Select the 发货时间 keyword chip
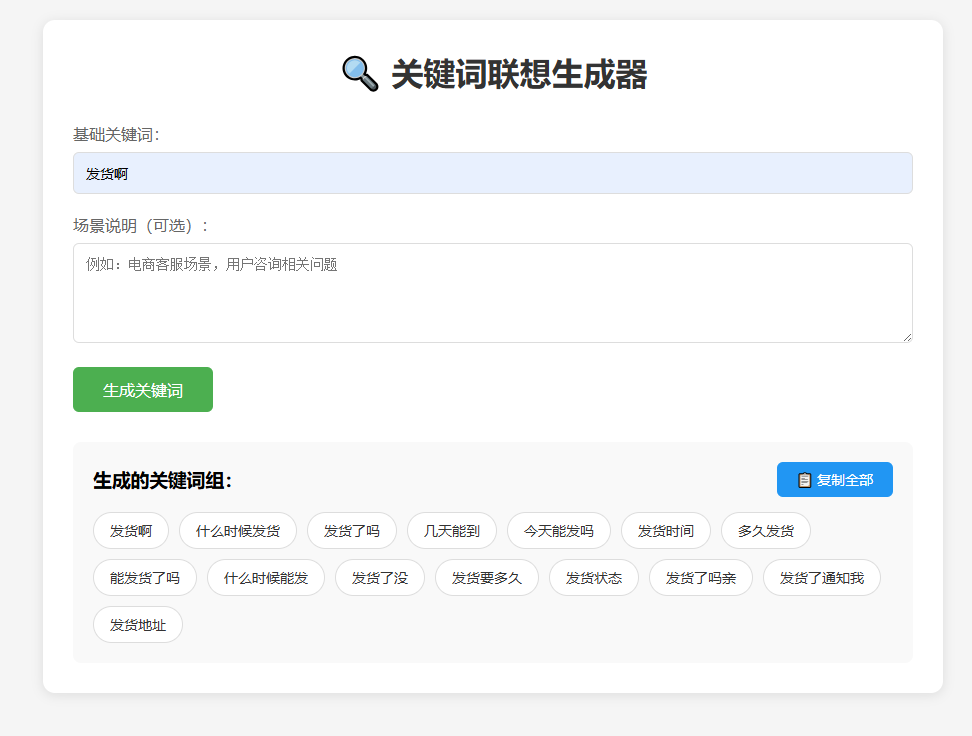 click(x=666, y=531)
